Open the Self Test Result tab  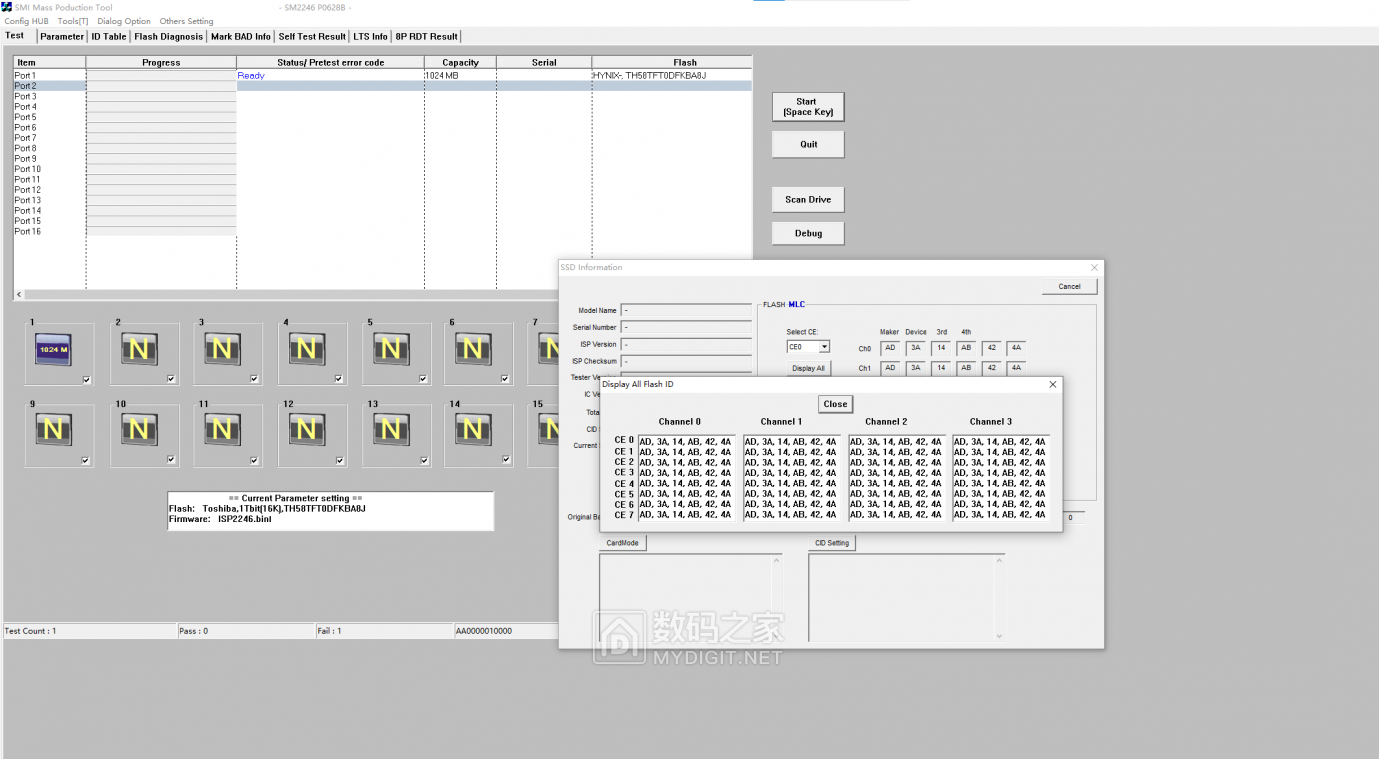(x=312, y=37)
